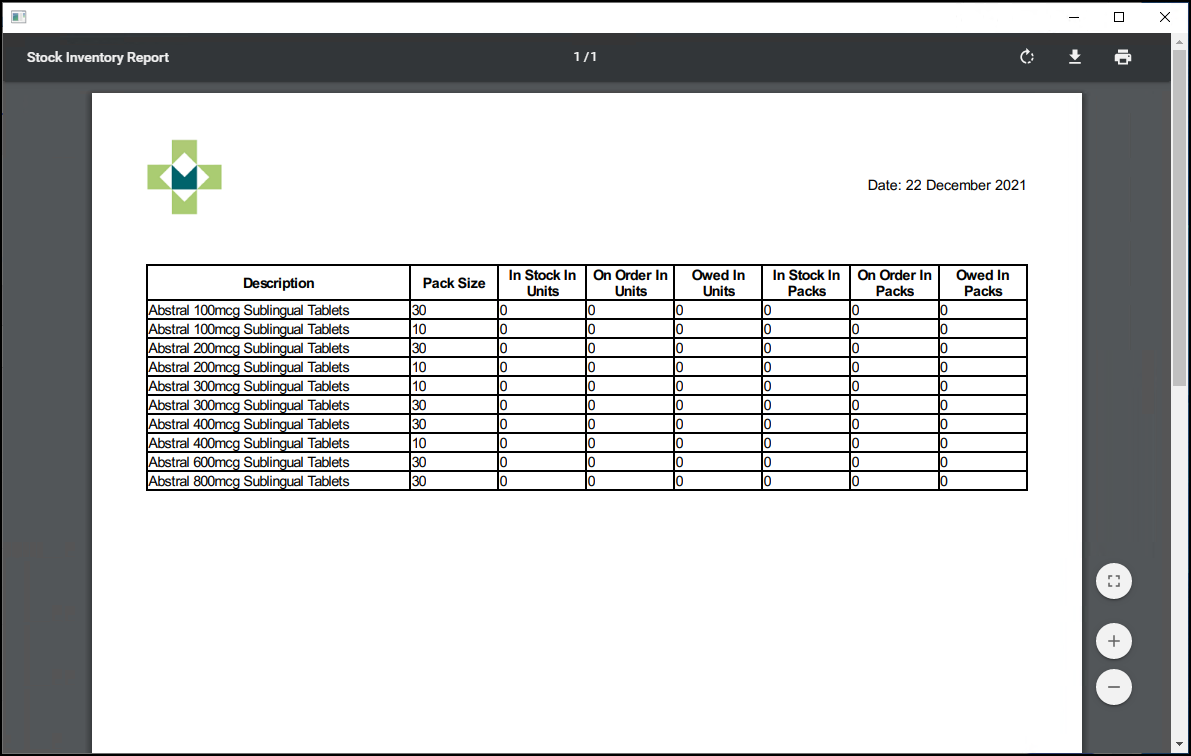This screenshot has height=756, width=1191.
Task: Click the Stock Inventory Report title
Action: (x=98, y=57)
